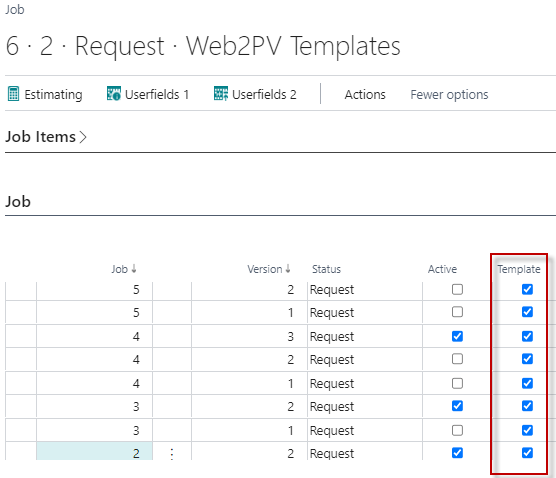Click Version cell of job 4 version 3
Screen dimensions: 556x478
pos(249,336)
